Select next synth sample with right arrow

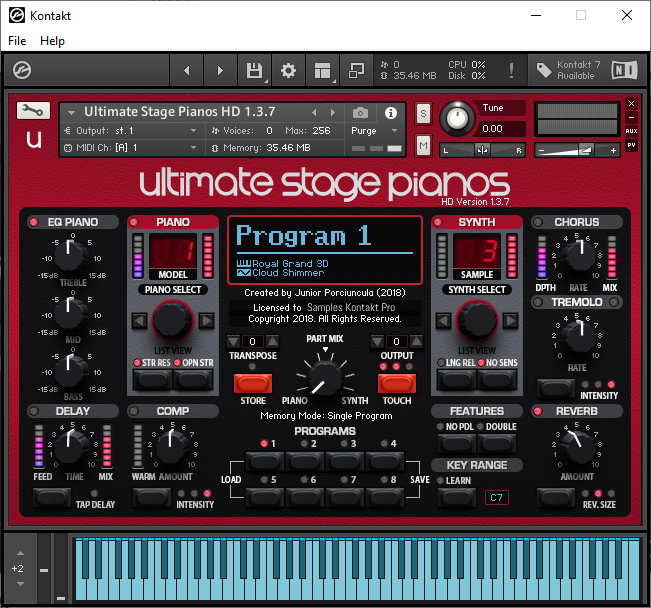pos(511,321)
